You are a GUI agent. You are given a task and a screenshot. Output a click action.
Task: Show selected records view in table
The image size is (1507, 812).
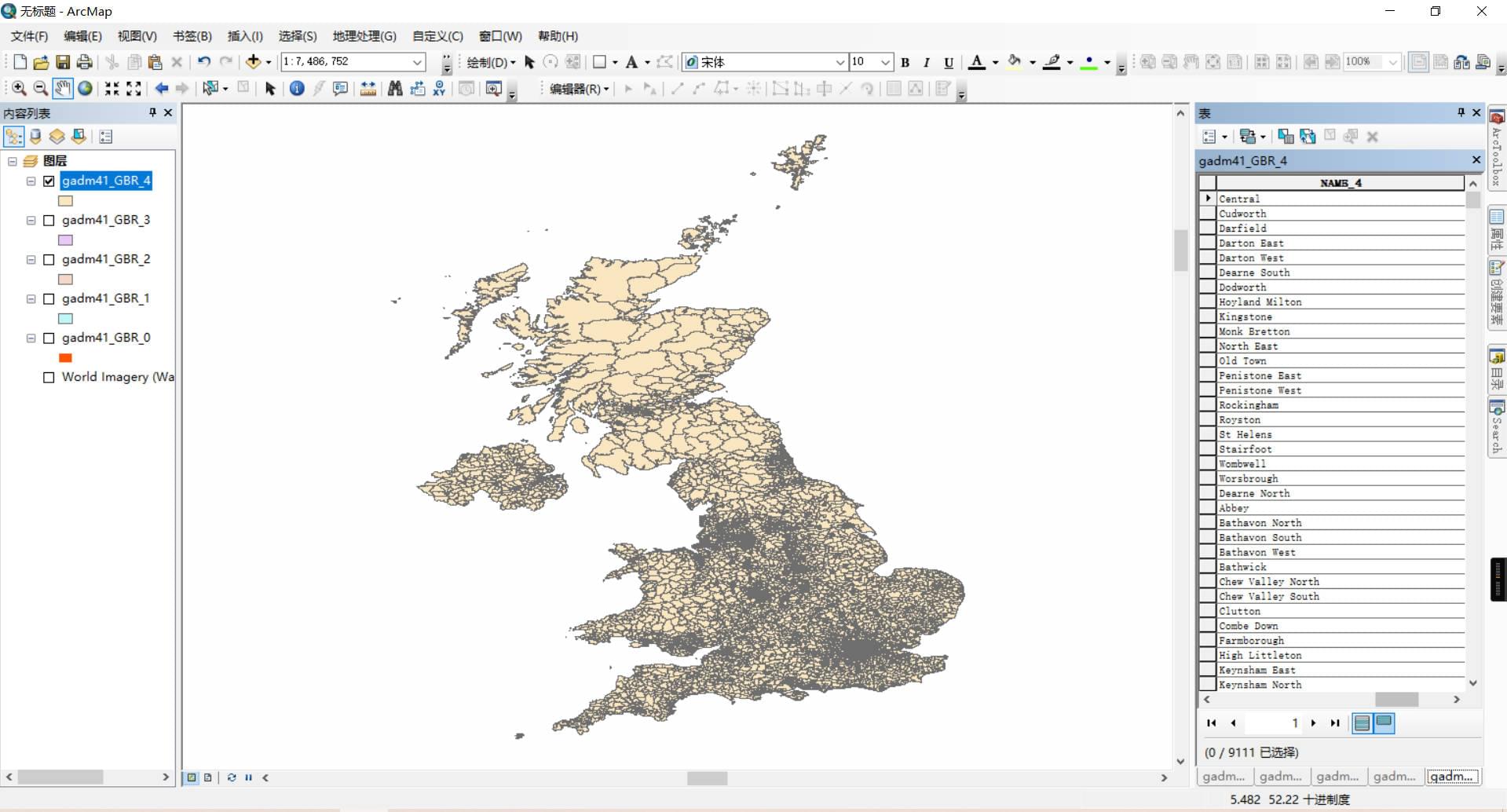1384,722
